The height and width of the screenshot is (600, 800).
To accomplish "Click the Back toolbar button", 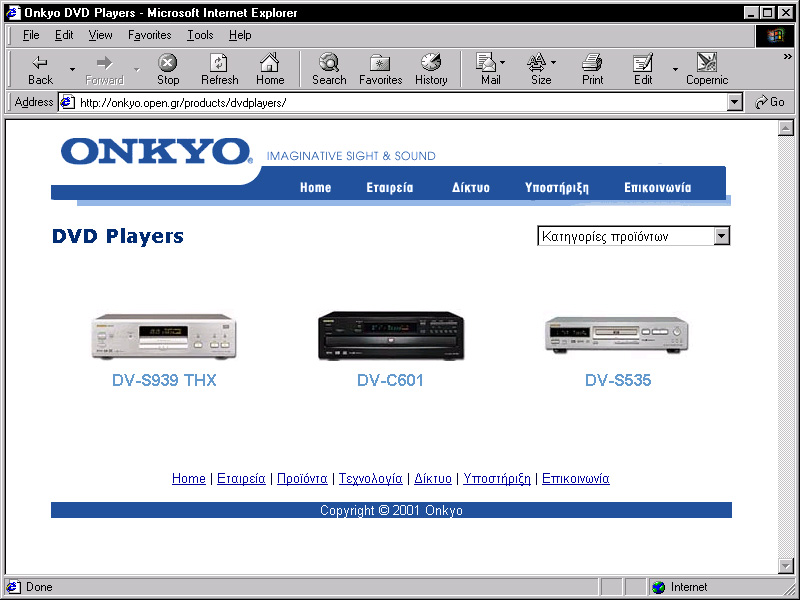I will coord(40,69).
